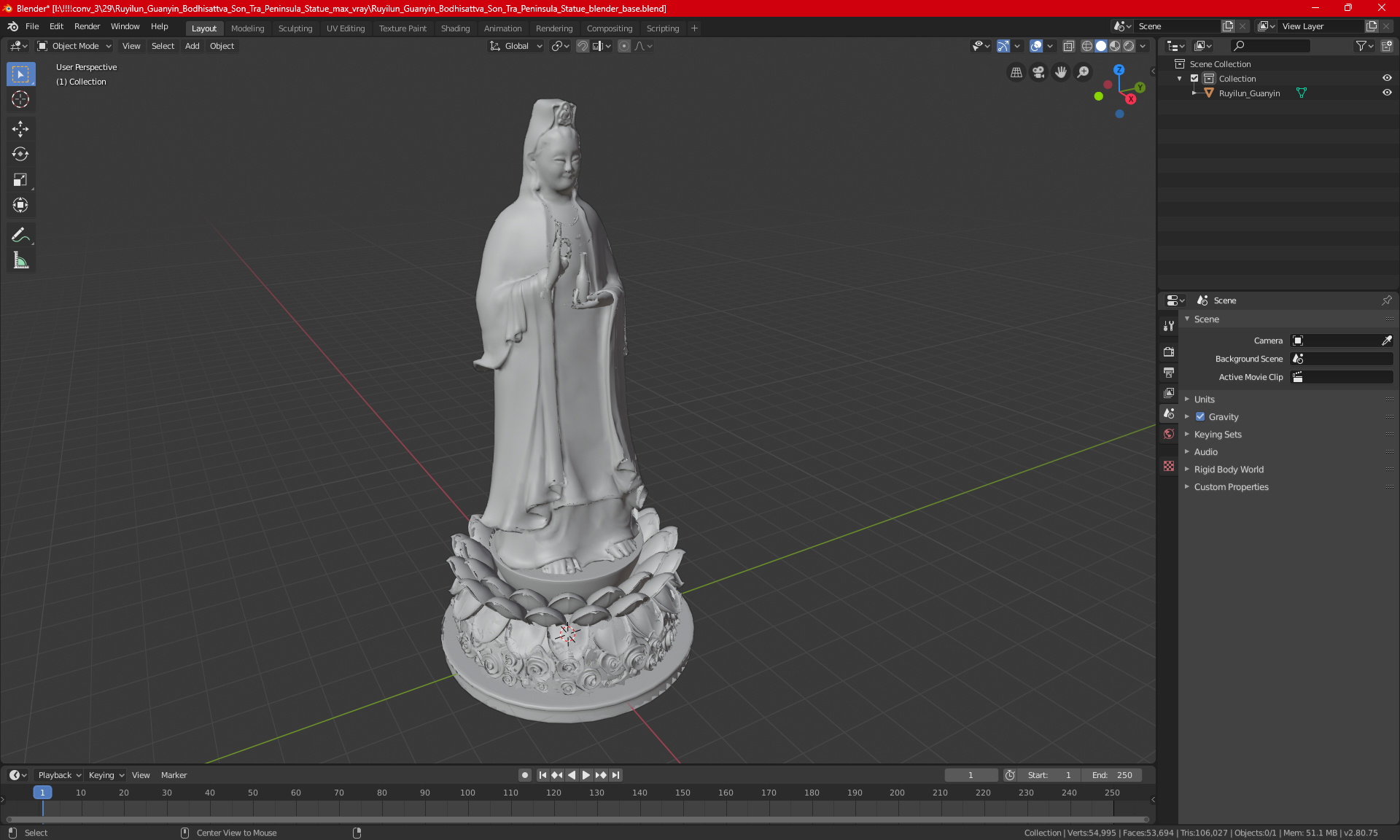Open the World properties tab

coord(1169,434)
